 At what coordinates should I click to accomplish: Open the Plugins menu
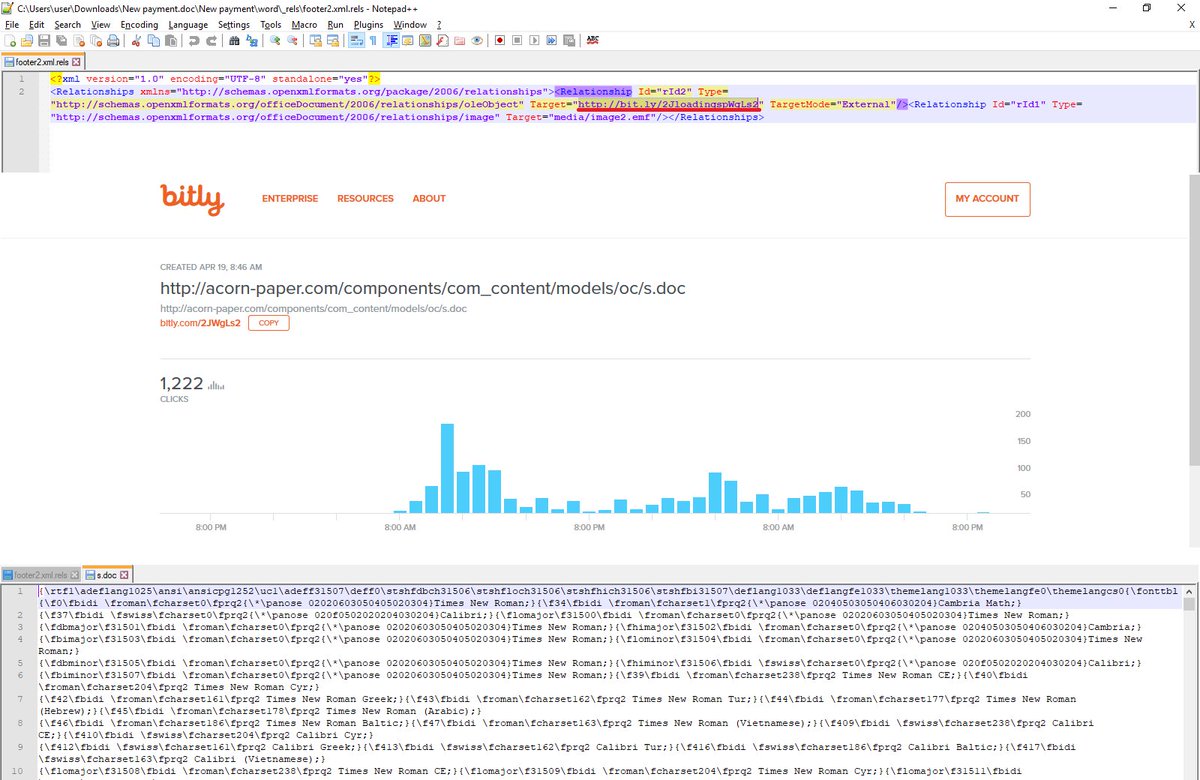[x=369, y=24]
